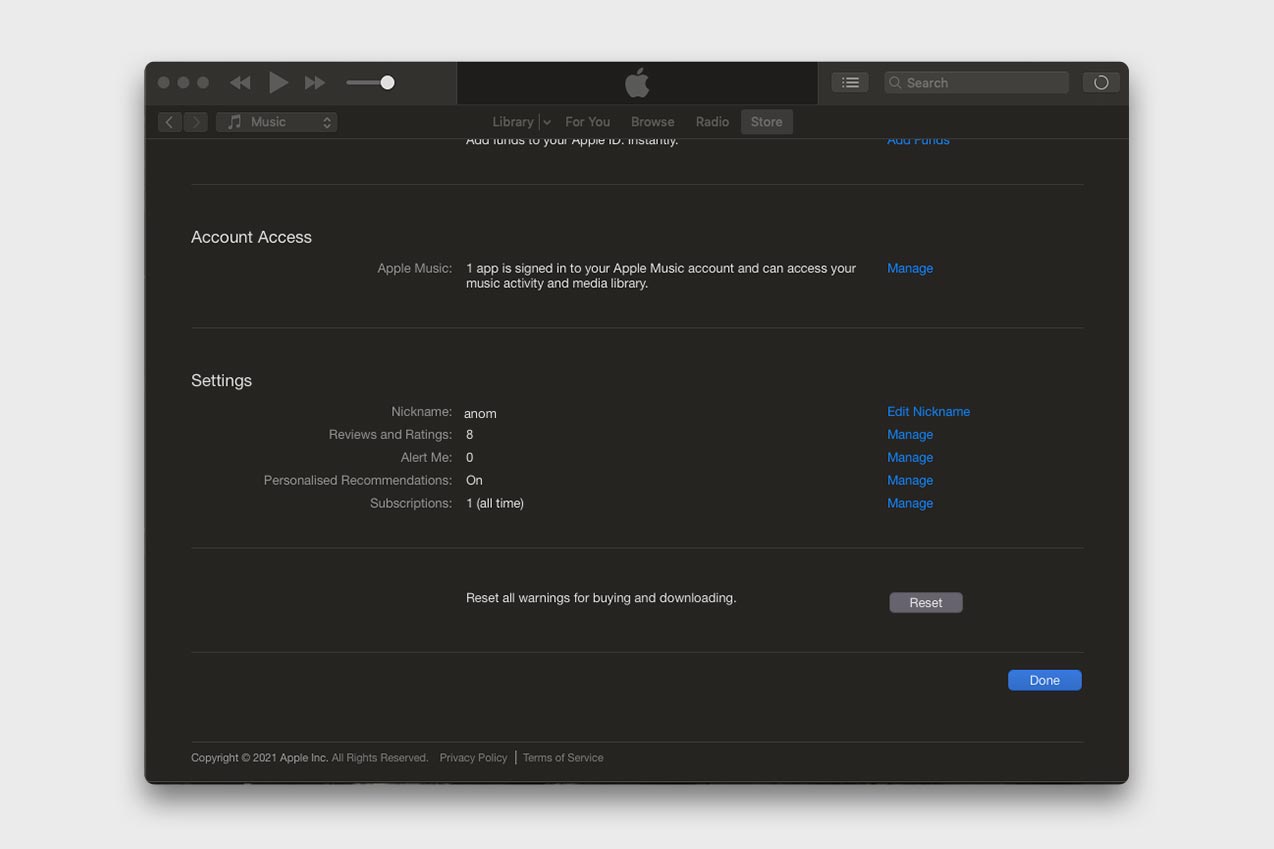This screenshot has height=849, width=1274.
Task: Click the Apple logo display
Action: click(637, 83)
